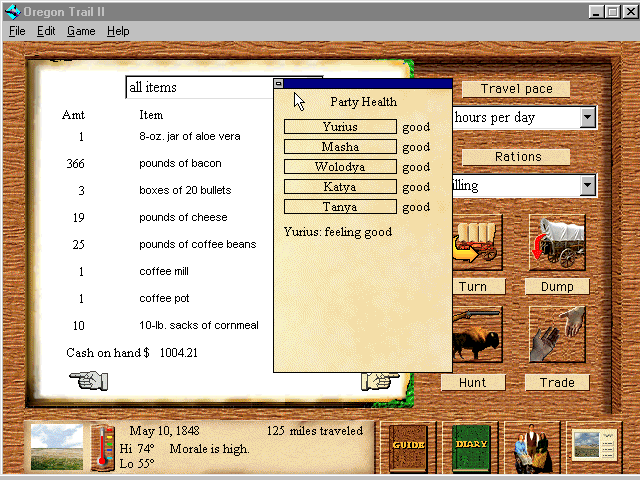Click the 'Lo 55°' temperature reading

tap(137, 464)
